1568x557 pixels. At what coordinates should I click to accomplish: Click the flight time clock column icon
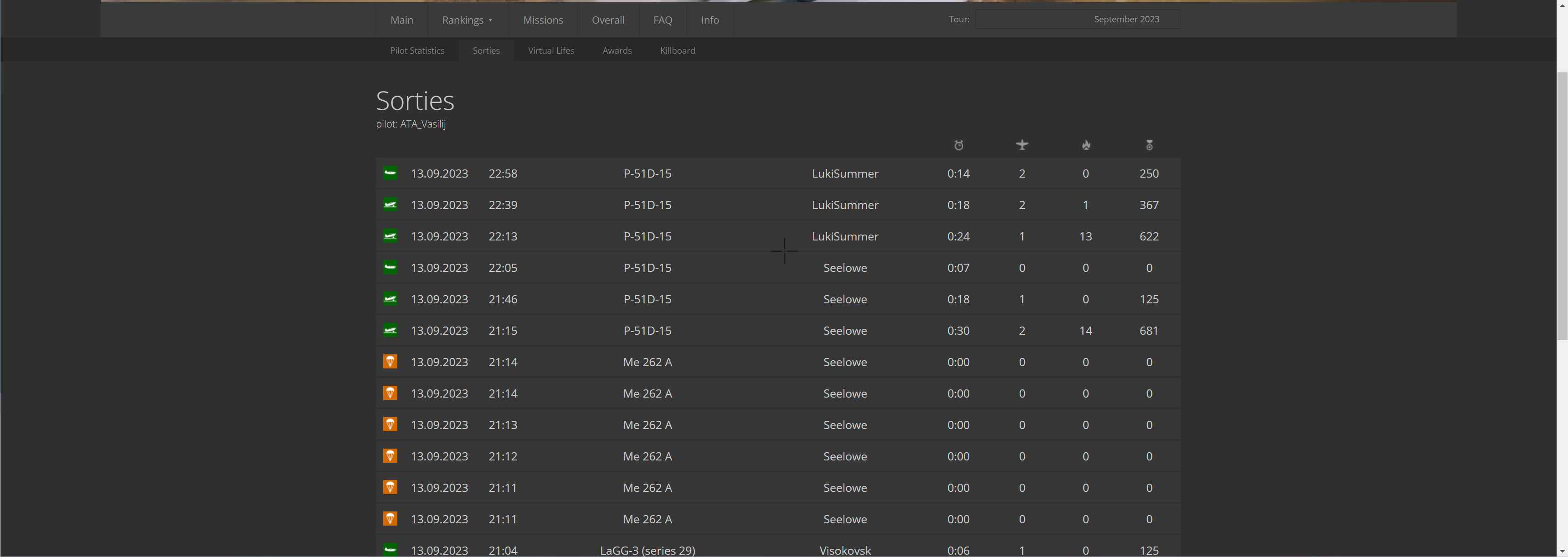pyautogui.click(x=958, y=145)
